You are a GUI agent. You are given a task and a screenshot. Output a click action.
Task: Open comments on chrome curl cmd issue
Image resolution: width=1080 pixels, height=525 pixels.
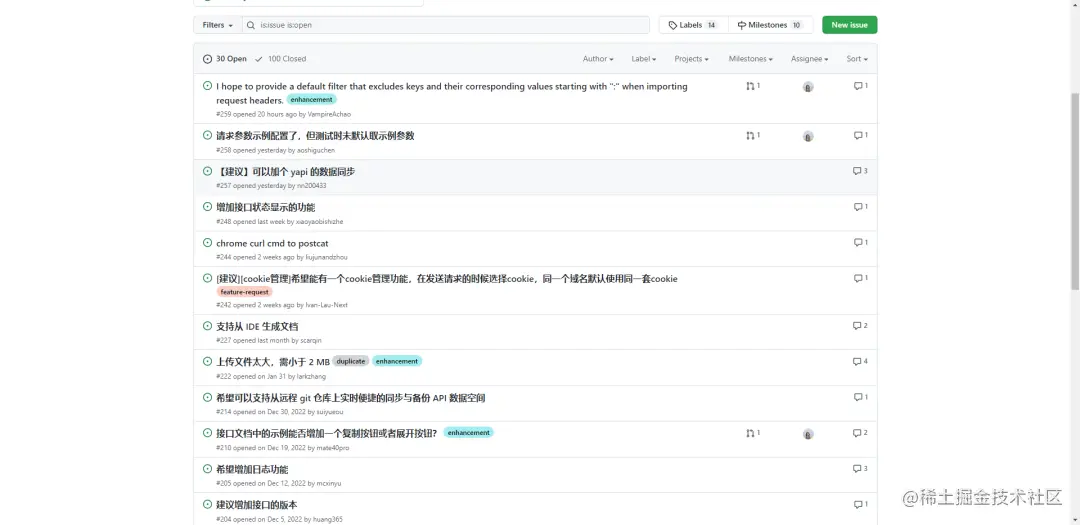tap(860, 243)
